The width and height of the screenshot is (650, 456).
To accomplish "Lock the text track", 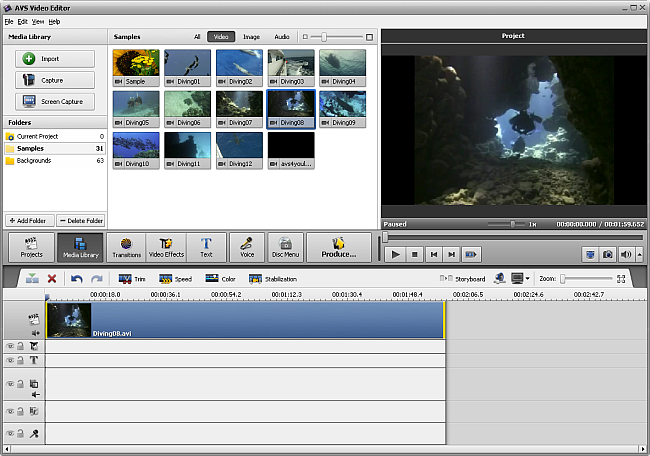I will [20, 360].
